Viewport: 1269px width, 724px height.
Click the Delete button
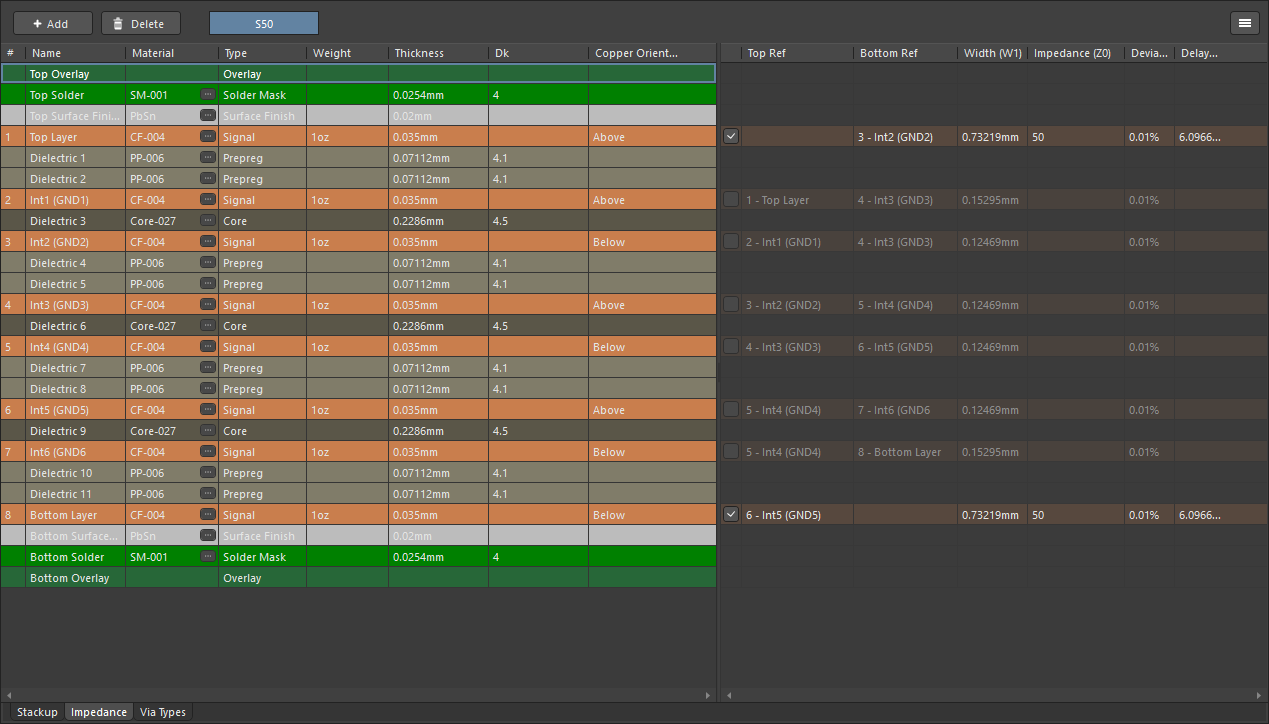click(x=141, y=23)
